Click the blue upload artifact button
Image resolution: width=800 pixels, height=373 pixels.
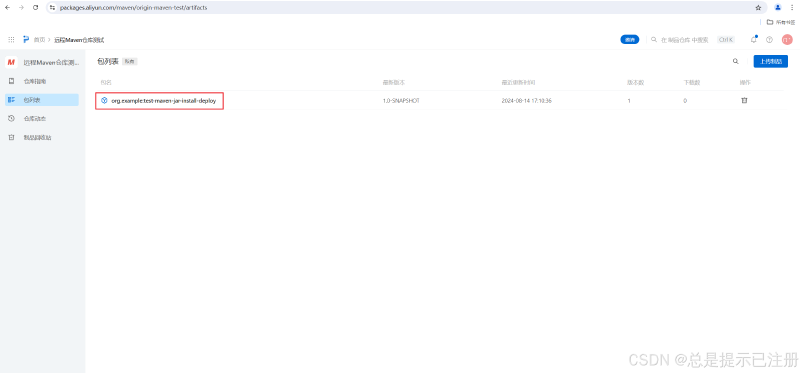click(770, 61)
